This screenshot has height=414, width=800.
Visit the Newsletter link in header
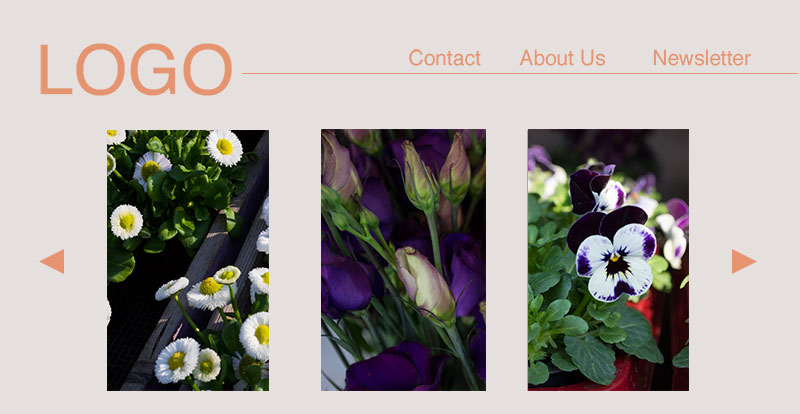click(x=702, y=58)
